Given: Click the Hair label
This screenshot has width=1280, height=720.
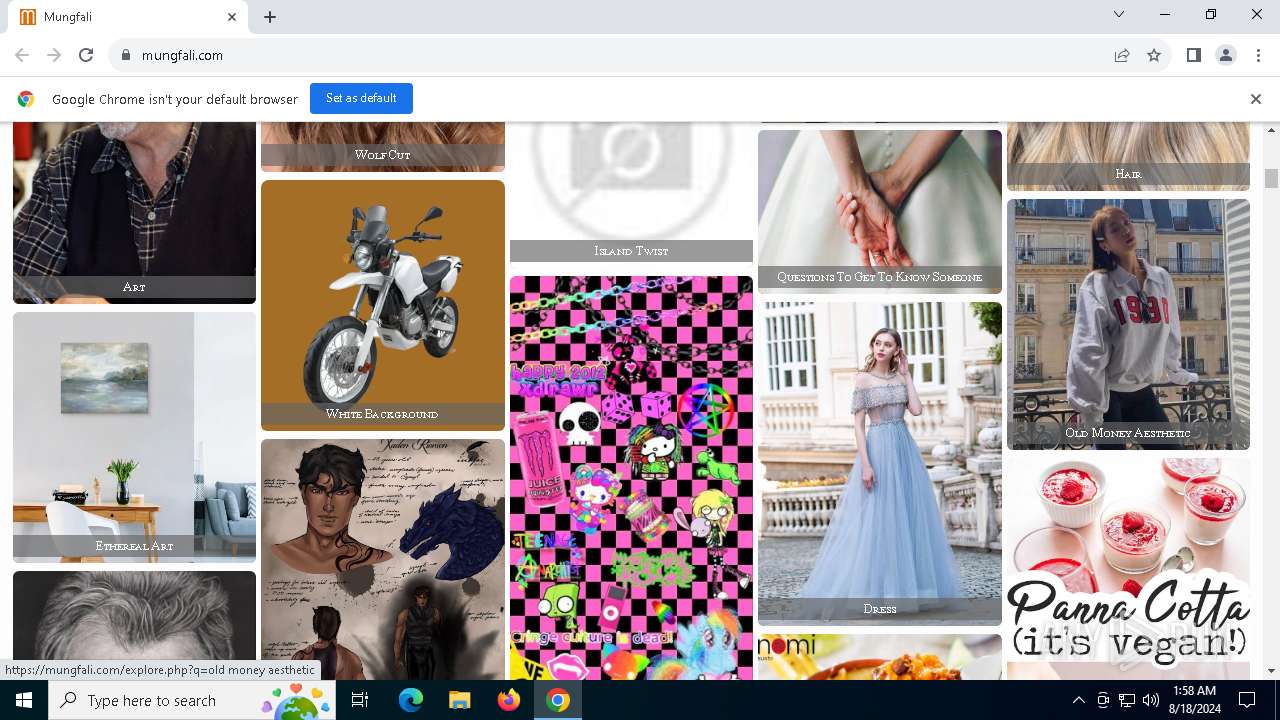Looking at the screenshot, I should tap(1128, 174).
